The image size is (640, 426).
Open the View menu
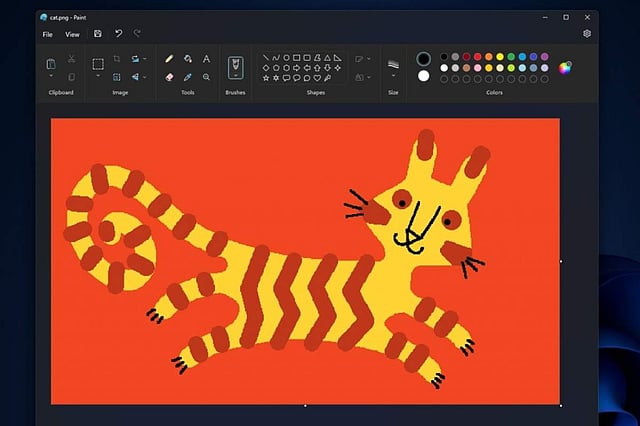(72, 34)
